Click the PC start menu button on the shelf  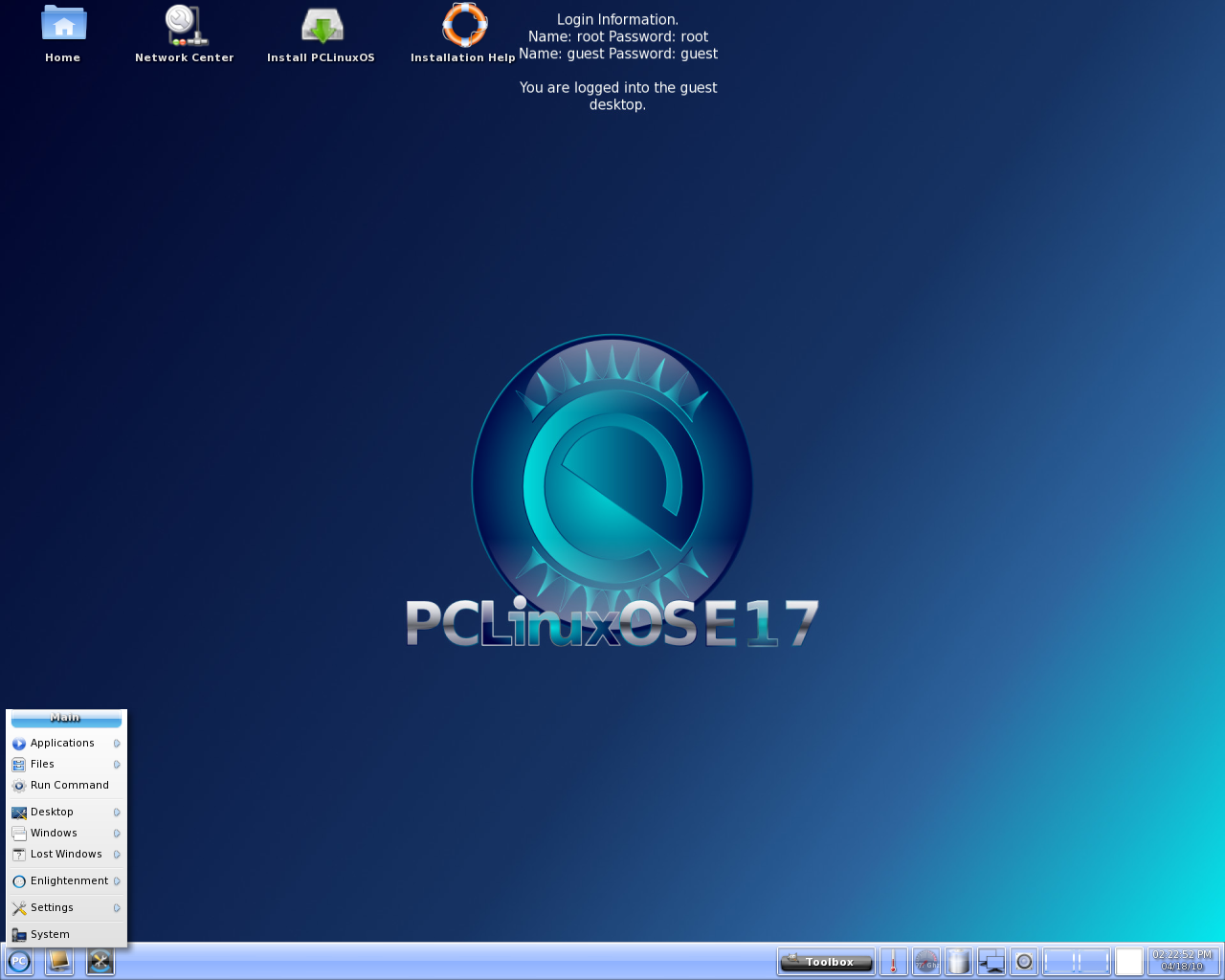tap(19, 961)
